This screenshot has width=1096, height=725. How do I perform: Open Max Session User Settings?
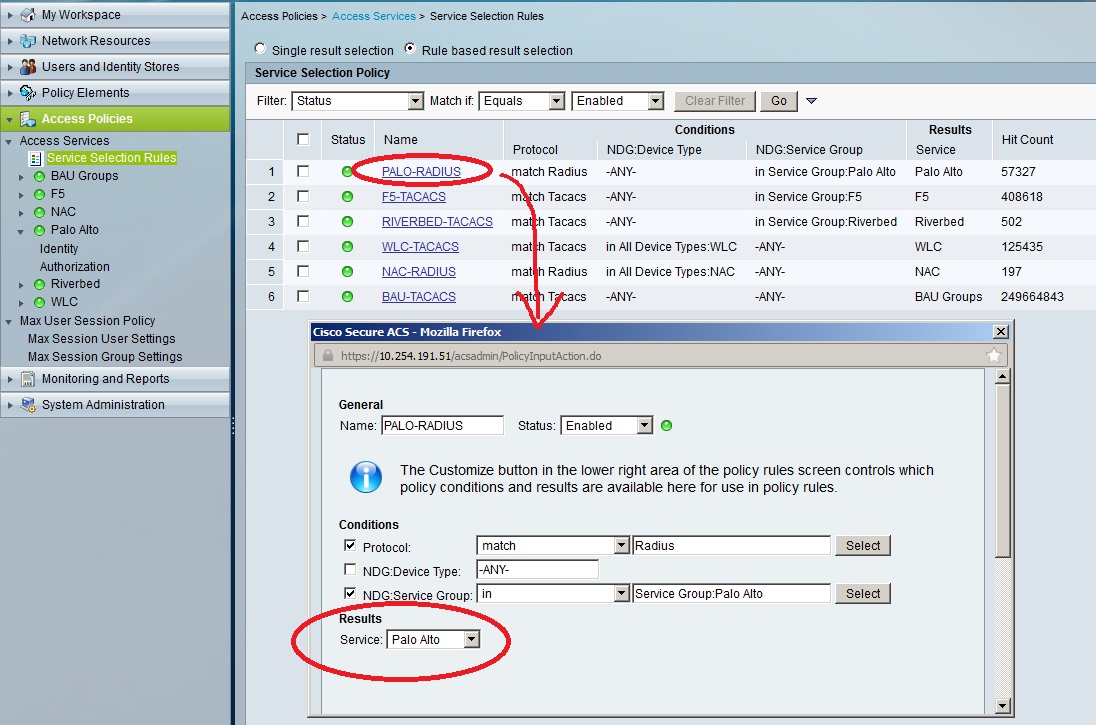101,338
